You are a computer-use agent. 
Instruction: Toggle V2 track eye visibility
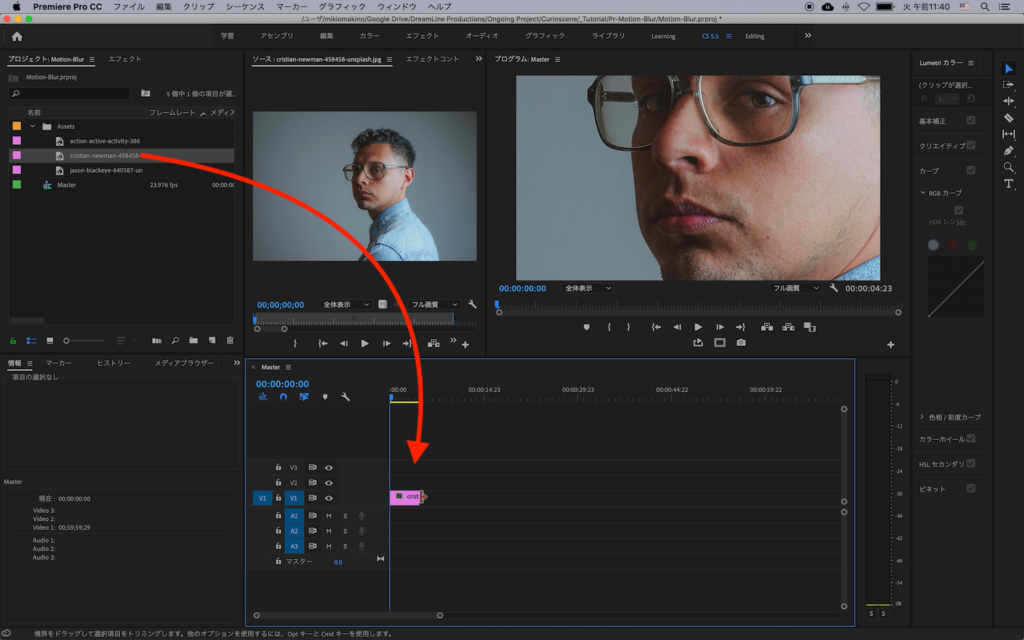(328, 482)
